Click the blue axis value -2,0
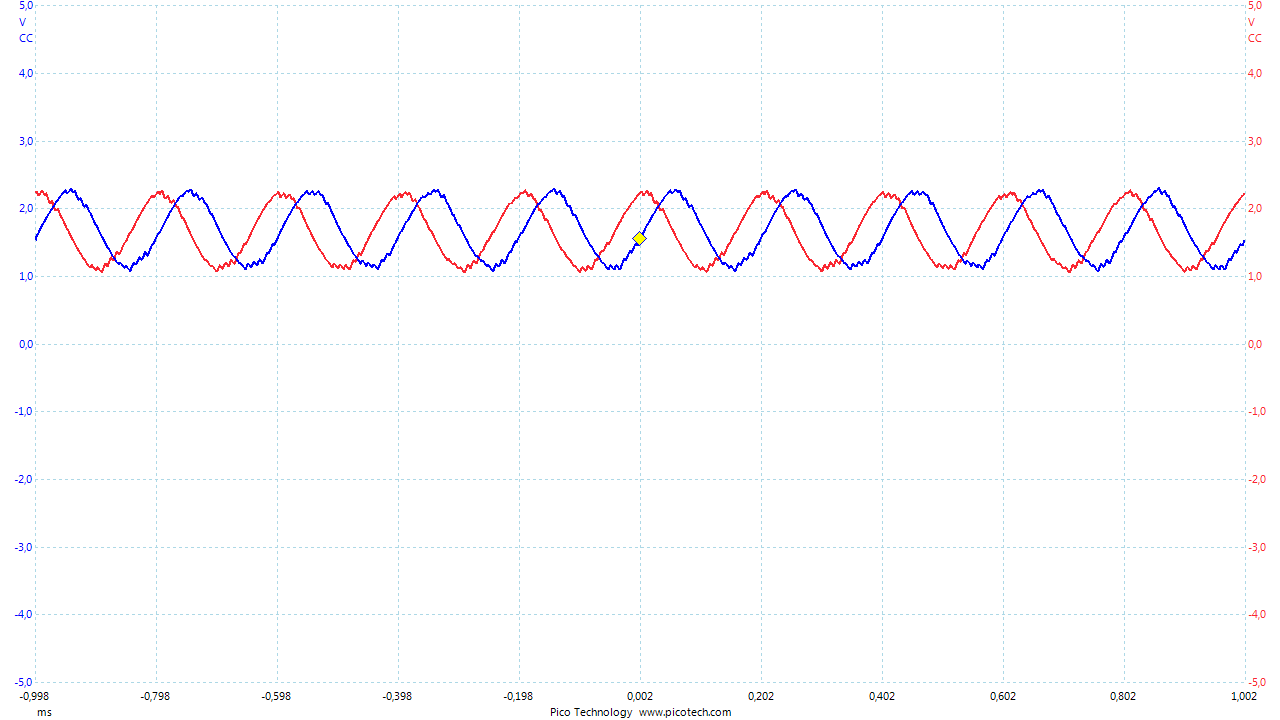Screen dimensions: 1280x720 click(24, 479)
